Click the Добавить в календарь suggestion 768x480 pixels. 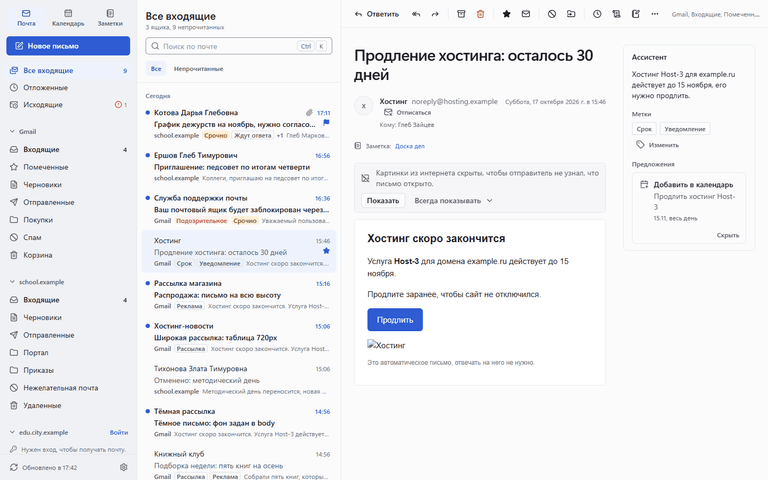pos(689,201)
